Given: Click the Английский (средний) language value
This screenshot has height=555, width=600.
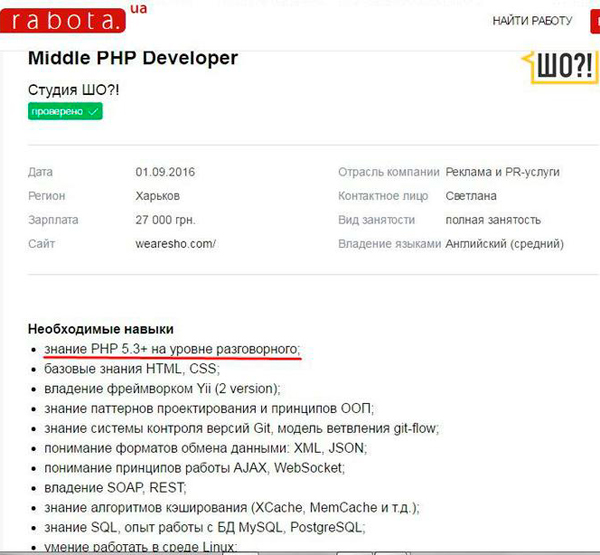Looking at the screenshot, I should click(505, 243).
